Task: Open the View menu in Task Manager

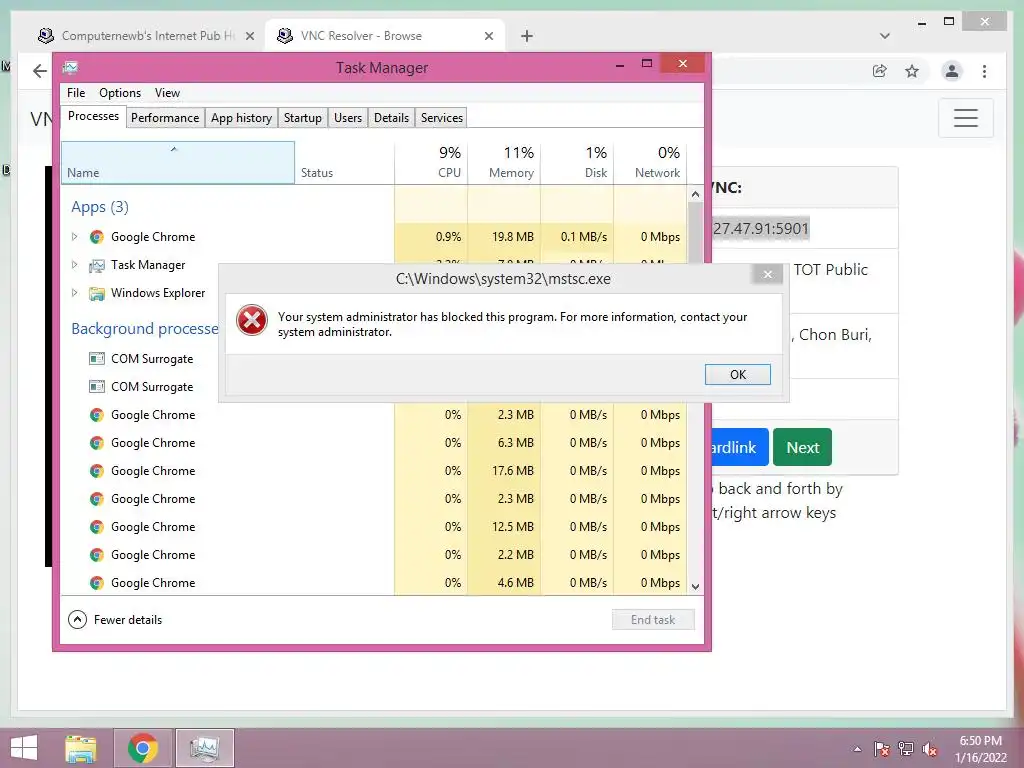Action: 167,93
